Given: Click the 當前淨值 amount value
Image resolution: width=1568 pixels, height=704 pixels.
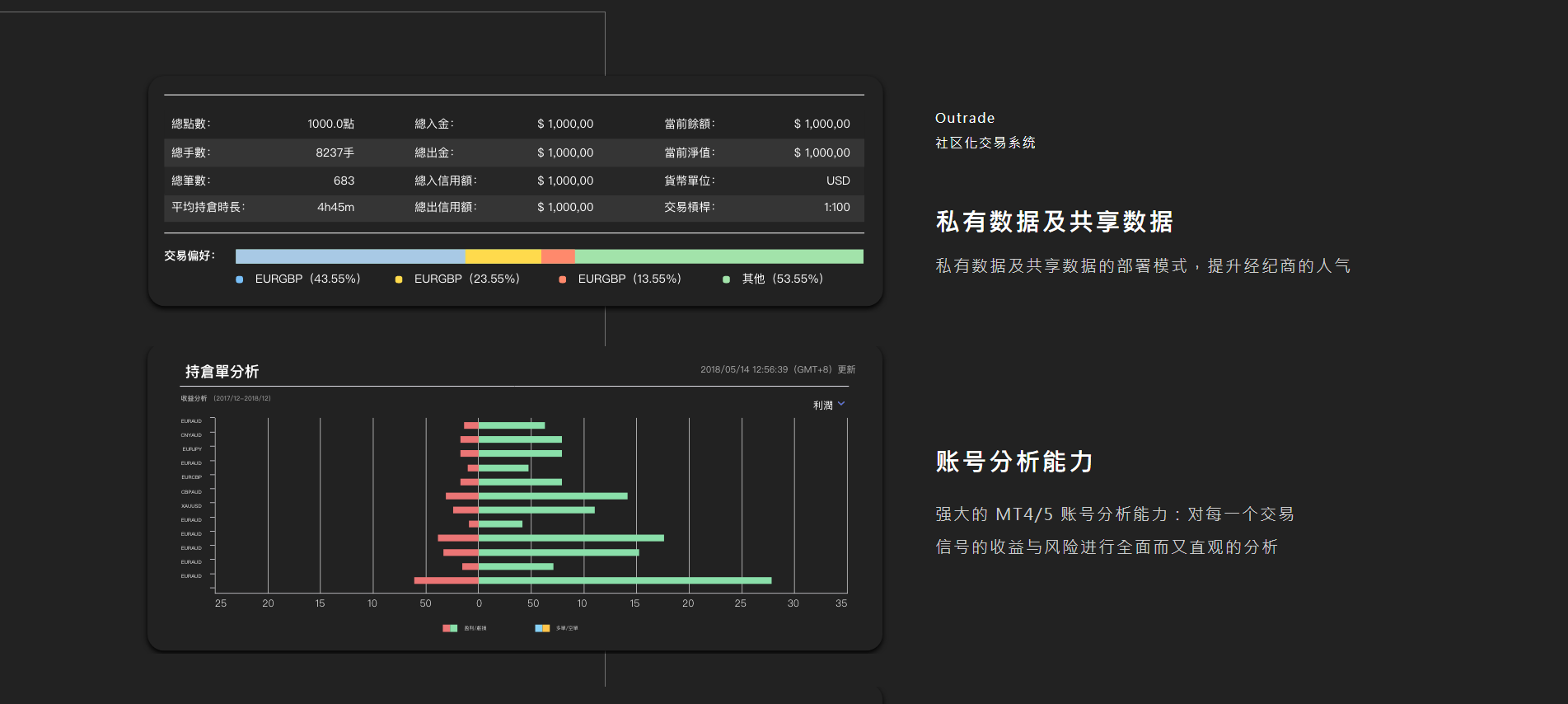Looking at the screenshot, I should (822, 153).
